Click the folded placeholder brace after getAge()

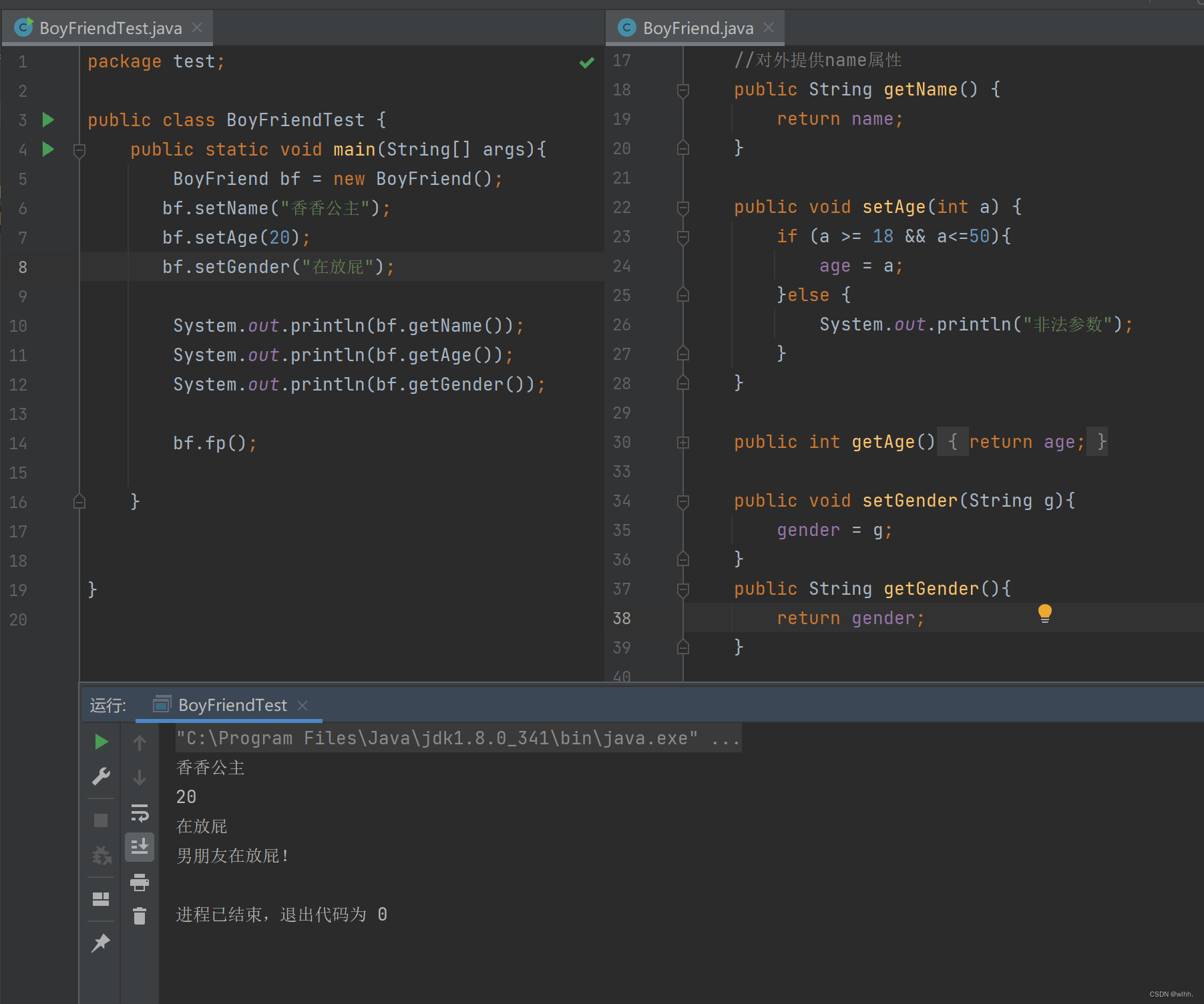(953, 441)
